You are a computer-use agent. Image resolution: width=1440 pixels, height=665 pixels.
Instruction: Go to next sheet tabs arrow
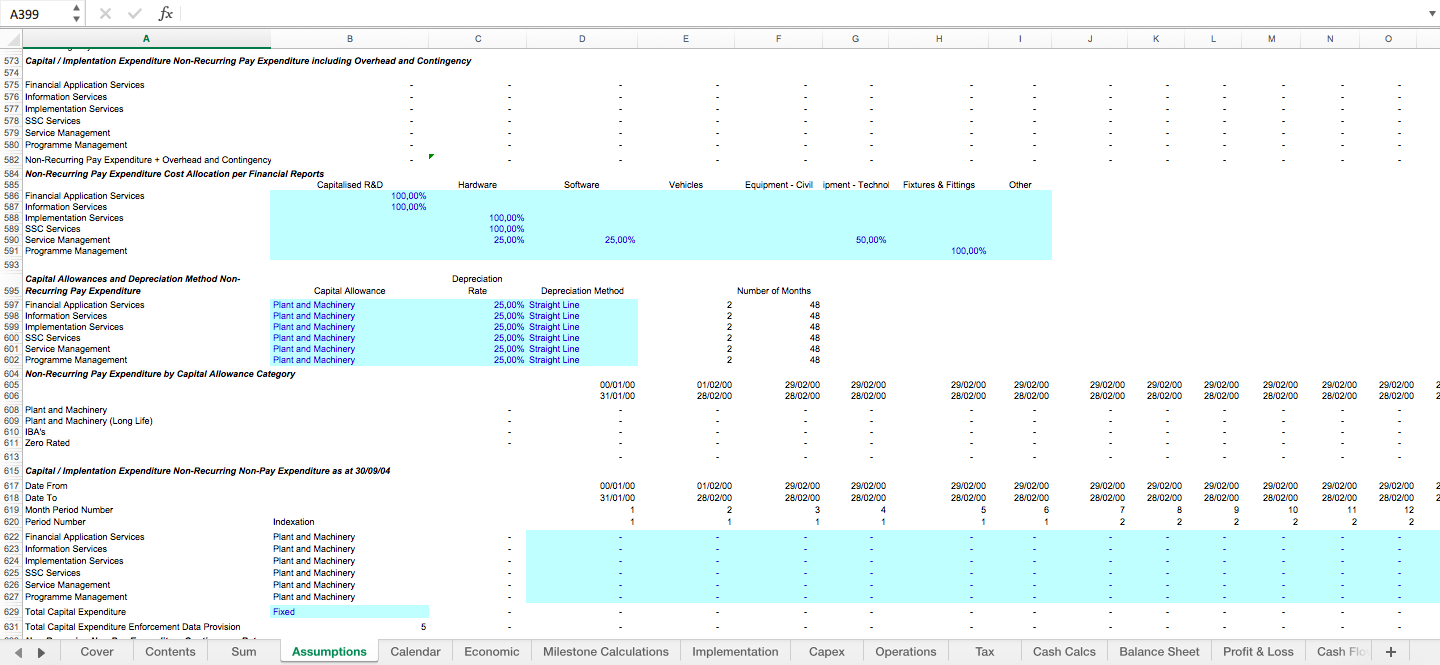41,652
